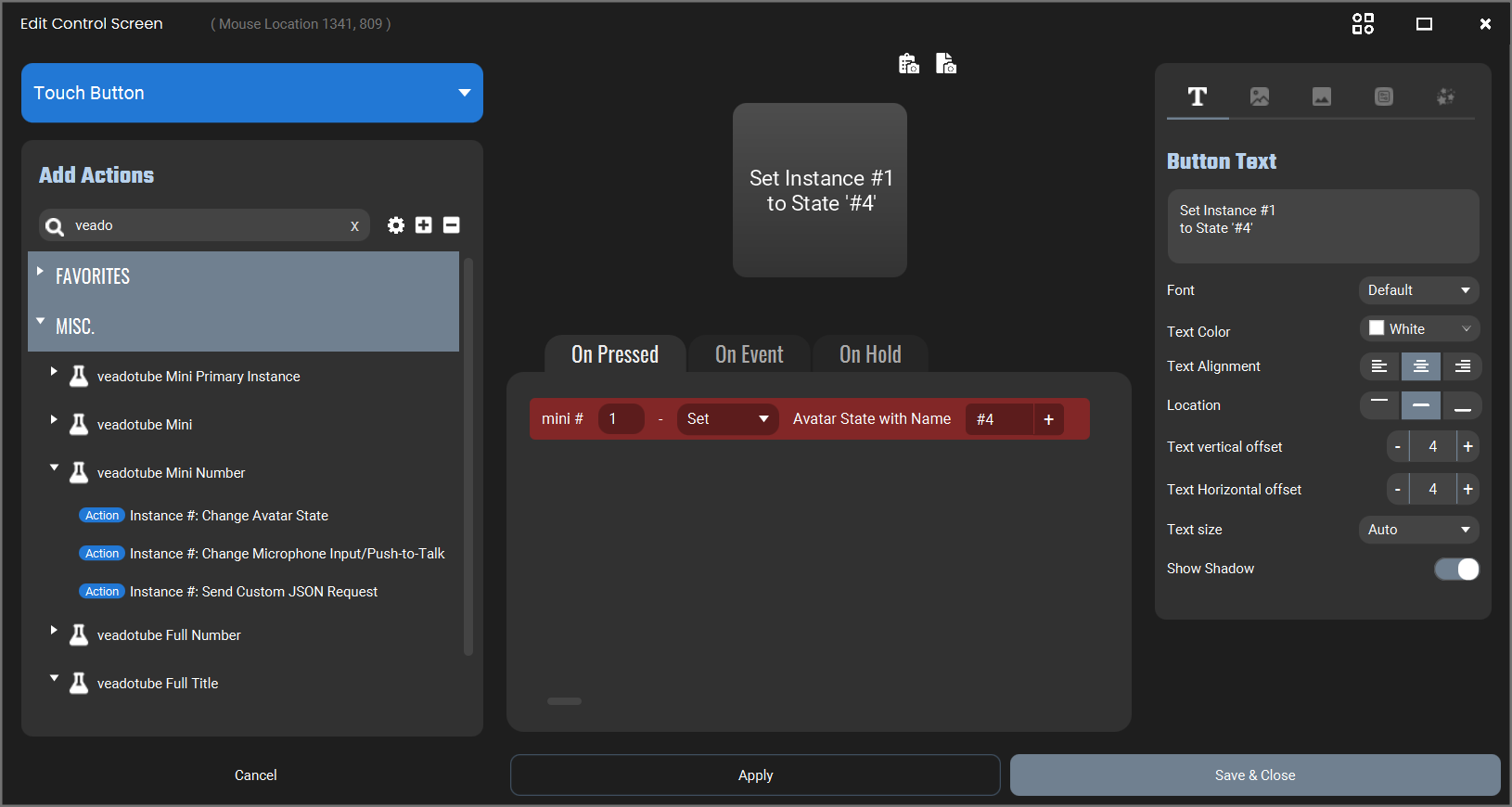Collapse the MISC. category
The width and height of the screenshot is (1512, 807).
40,321
